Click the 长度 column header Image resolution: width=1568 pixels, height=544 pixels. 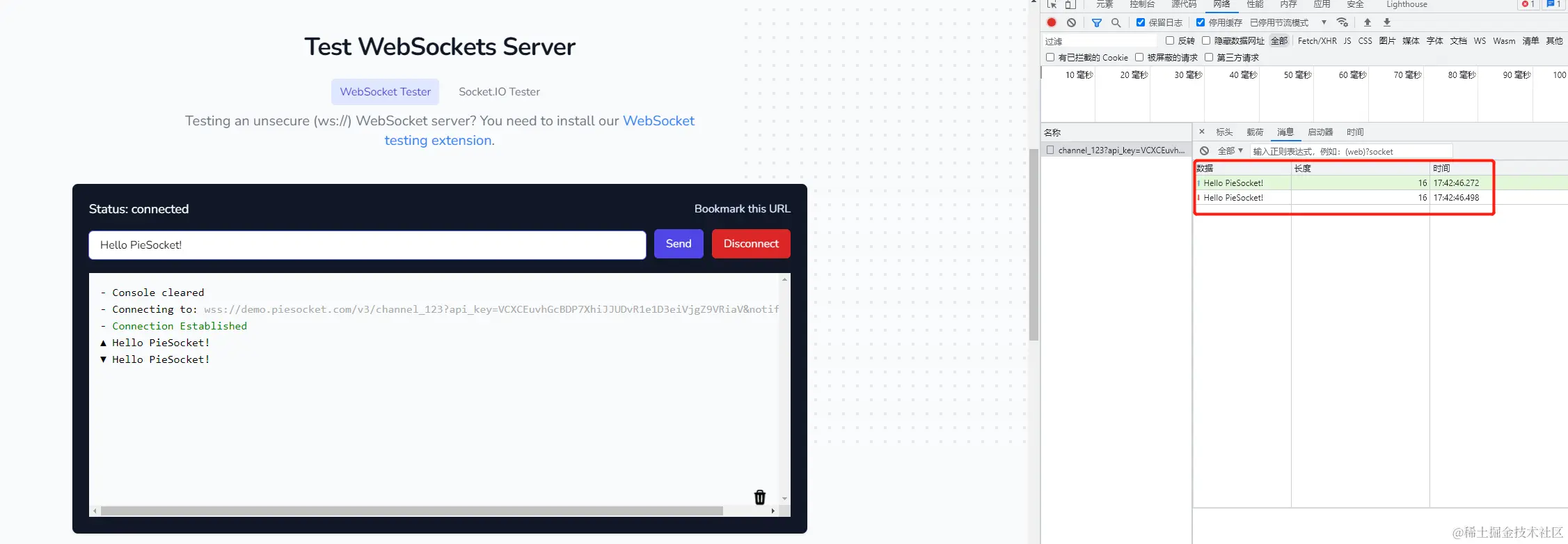1360,169
